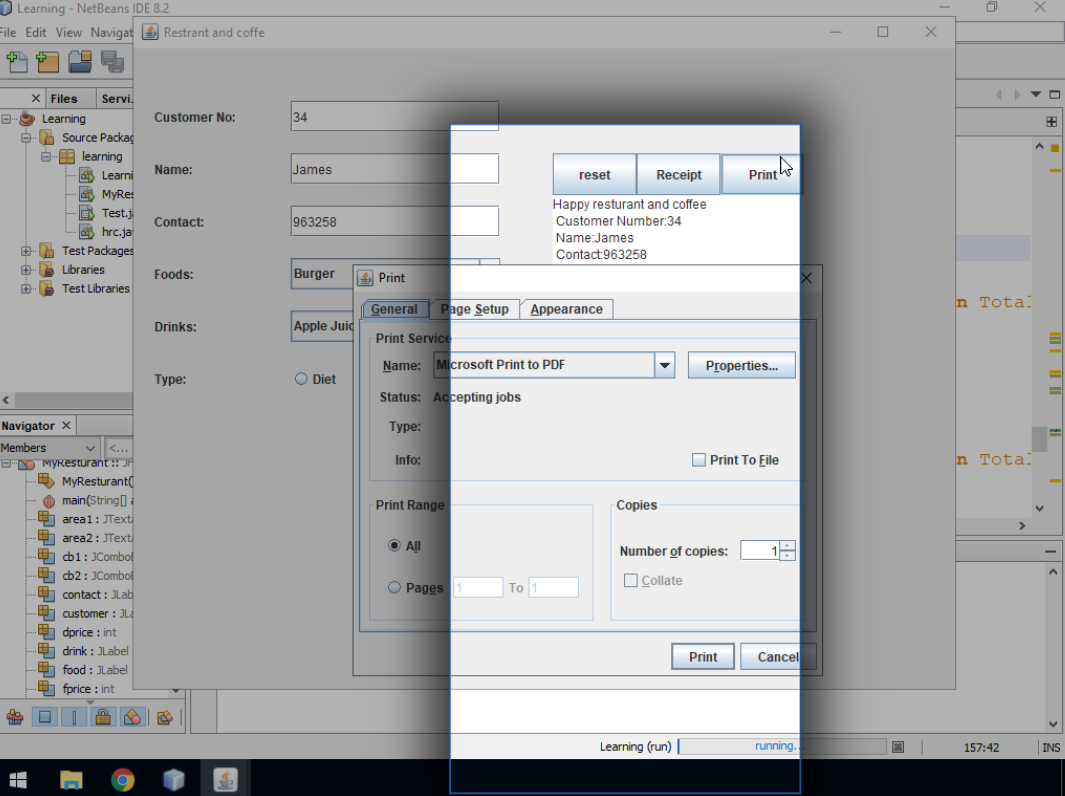This screenshot has height=796, width=1065.
Task: Click the Customer No input field
Action: tap(395, 116)
